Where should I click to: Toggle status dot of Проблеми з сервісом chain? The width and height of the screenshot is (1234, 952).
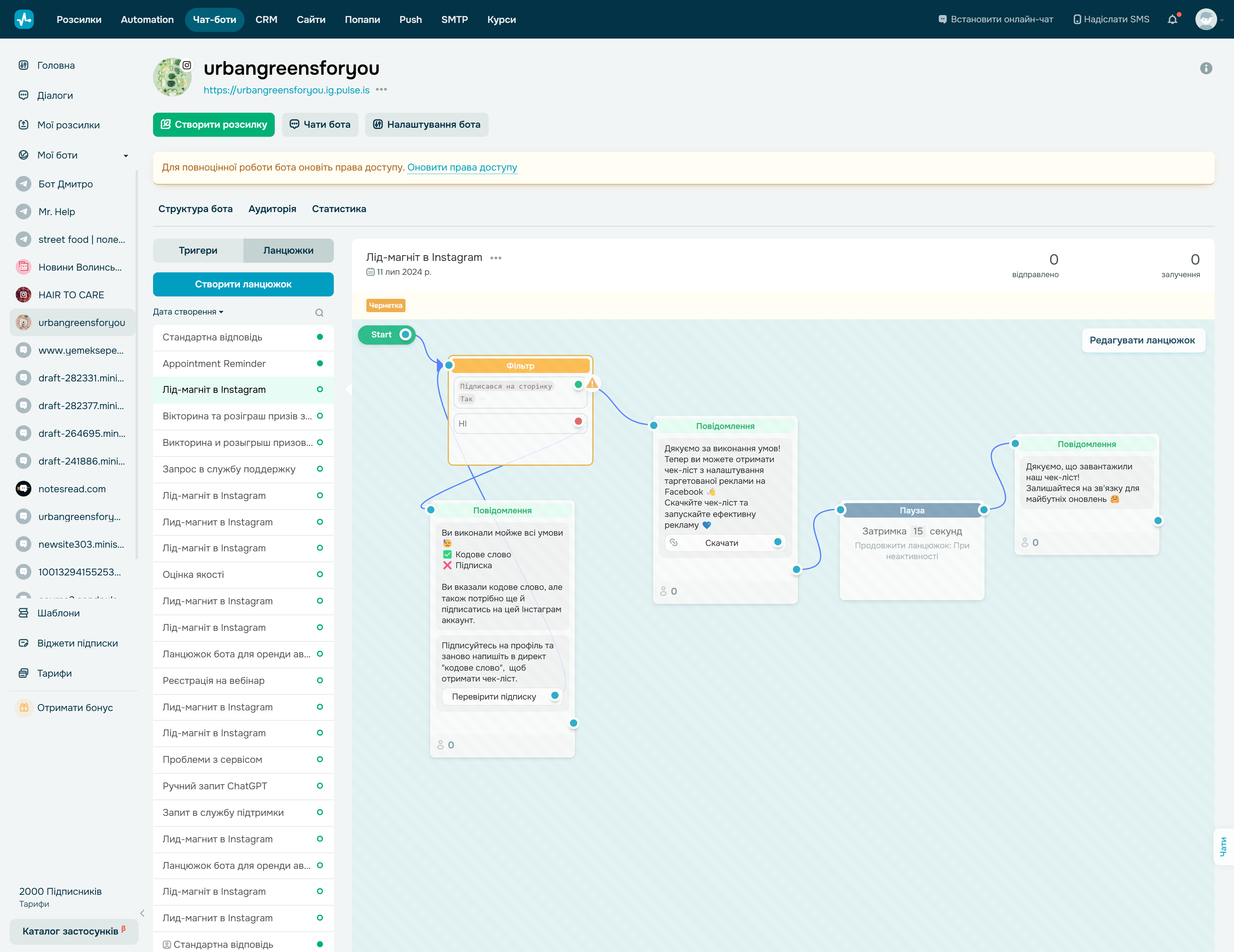[x=320, y=759]
